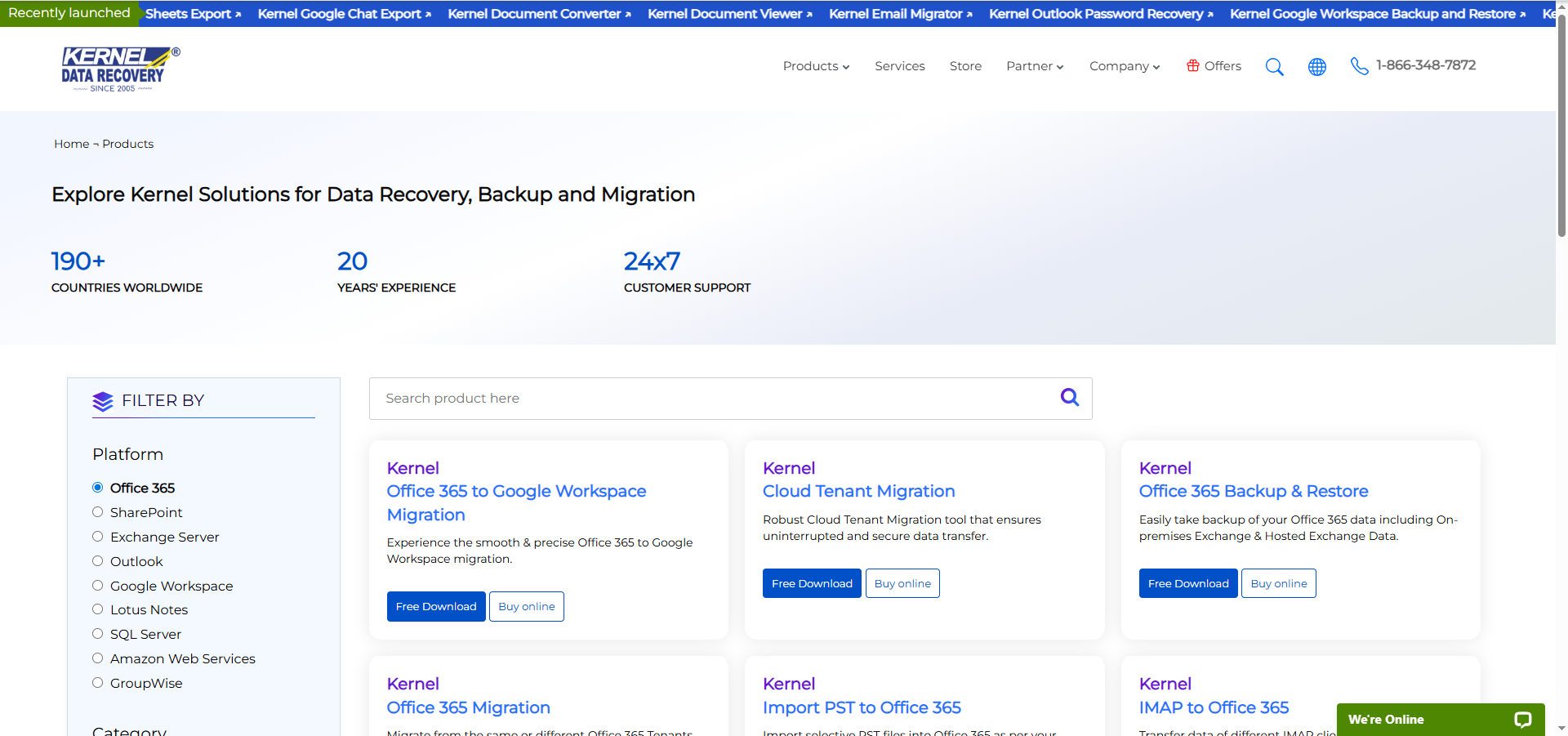The image size is (1568, 736).
Task: Choose Google Workspace platform option
Action: point(98,586)
